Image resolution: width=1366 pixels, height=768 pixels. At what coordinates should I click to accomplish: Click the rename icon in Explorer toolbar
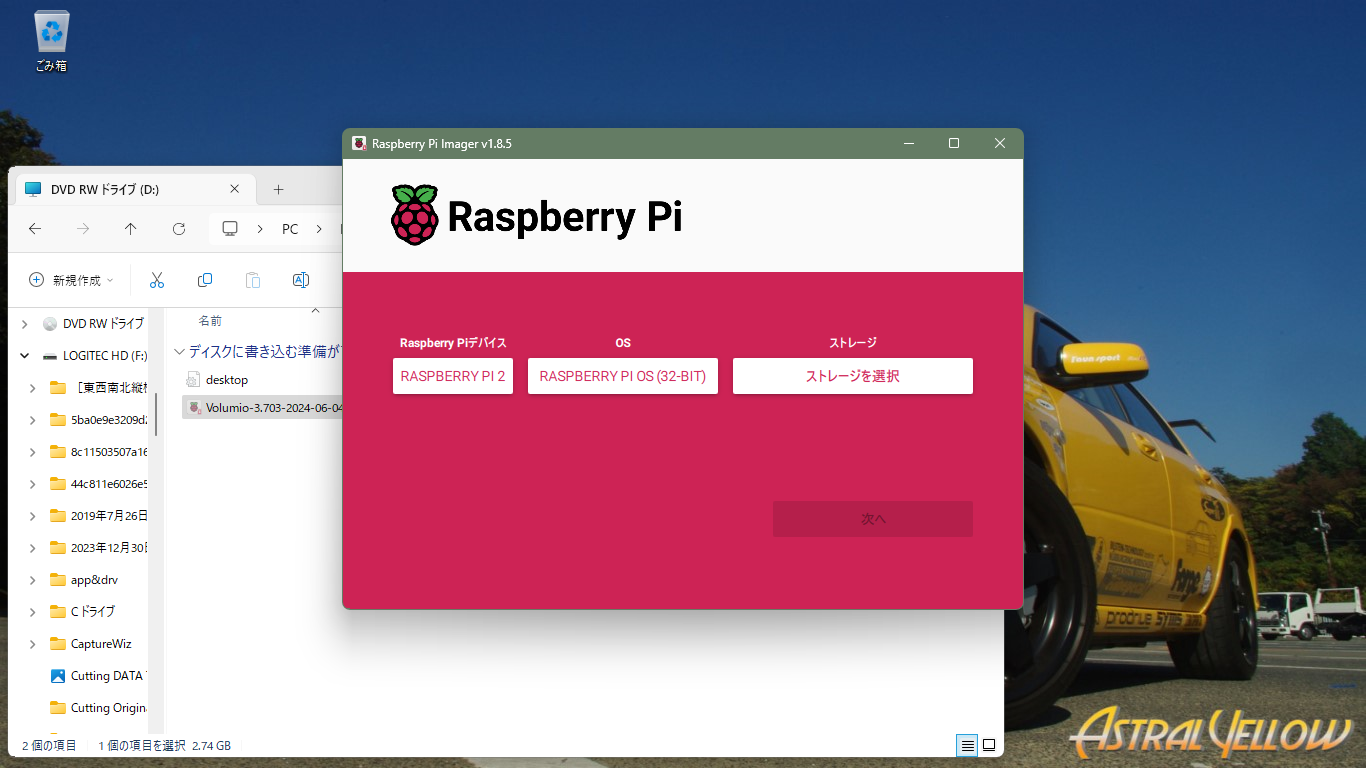click(x=300, y=280)
